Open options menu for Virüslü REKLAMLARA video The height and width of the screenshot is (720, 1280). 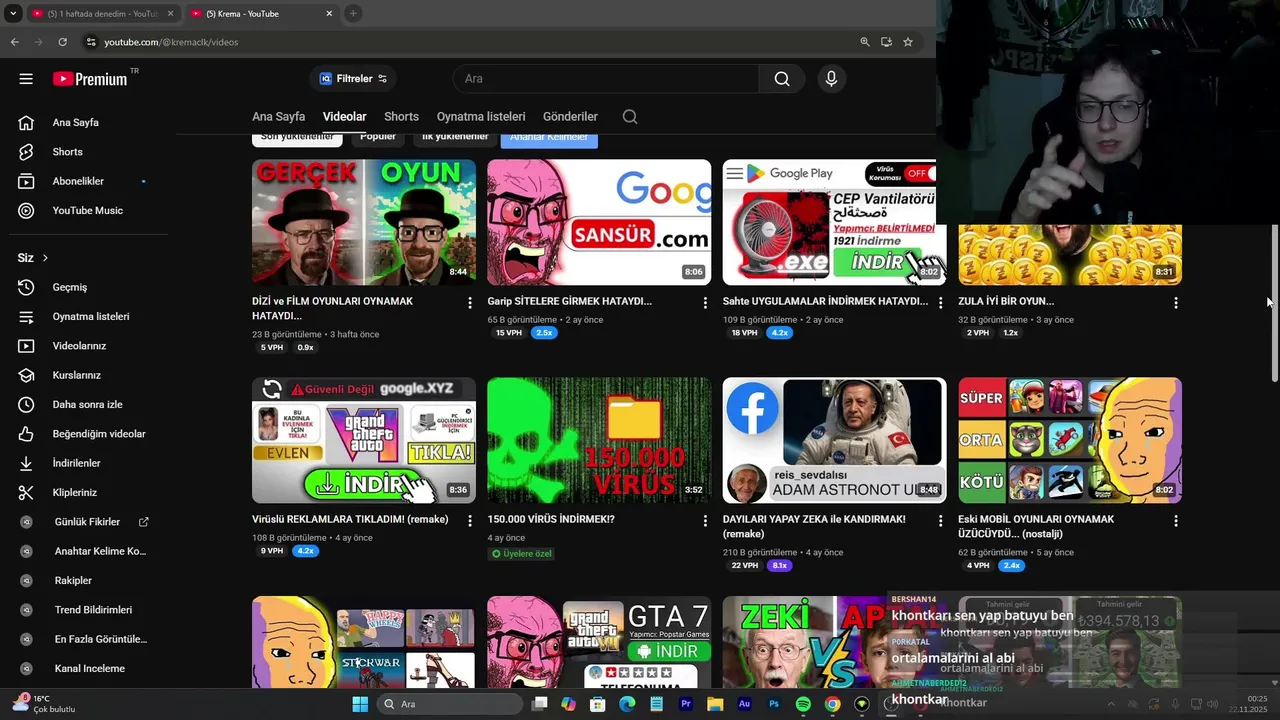[x=470, y=521]
